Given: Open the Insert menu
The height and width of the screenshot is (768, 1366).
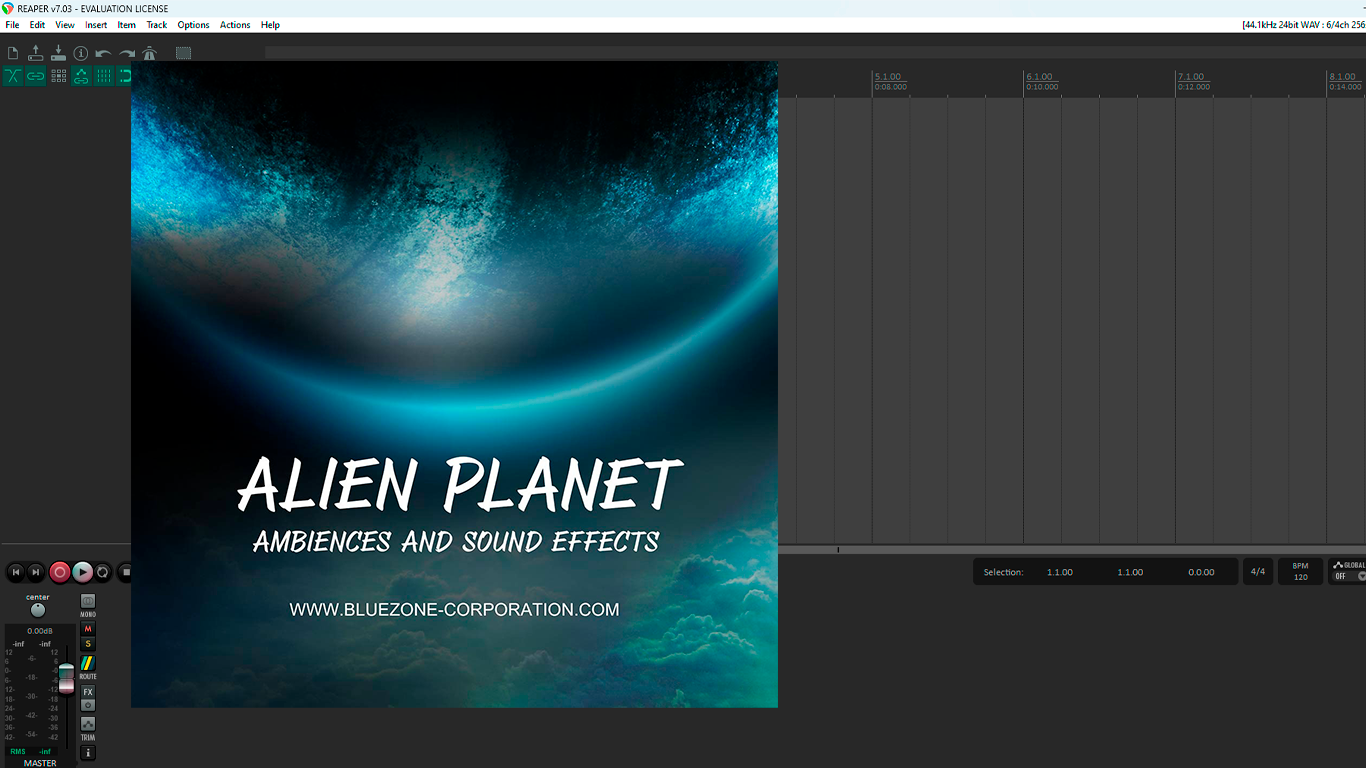Looking at the screenshot, I should pos(96,25).
